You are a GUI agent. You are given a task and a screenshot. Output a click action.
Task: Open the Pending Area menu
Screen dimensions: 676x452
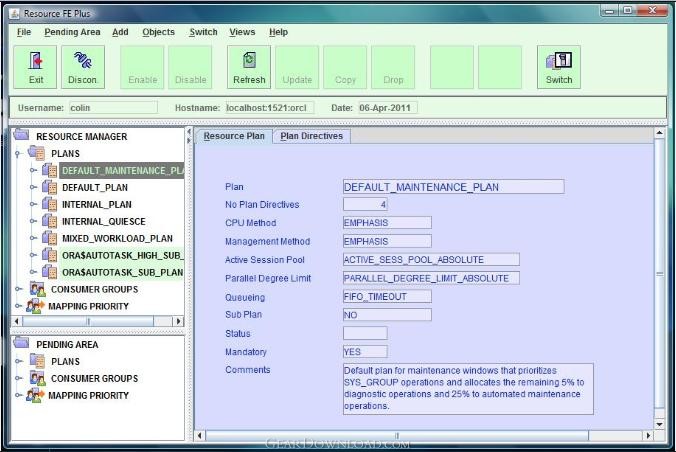pyautogui.click(x=72, y=32)
